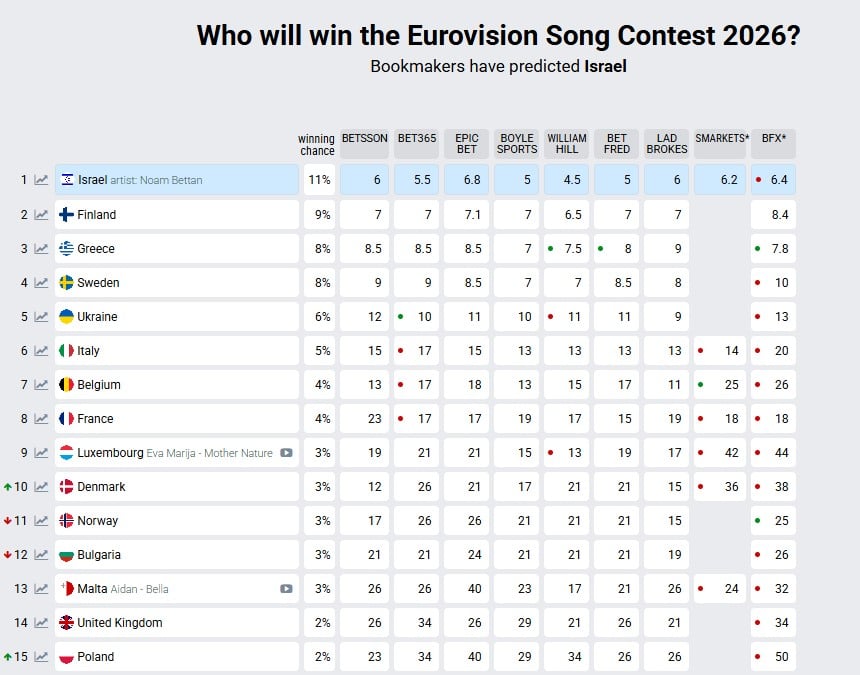The width and height of the screenshot is (860, 675).
Task: Open the France country link
Action: pos(95,419)
